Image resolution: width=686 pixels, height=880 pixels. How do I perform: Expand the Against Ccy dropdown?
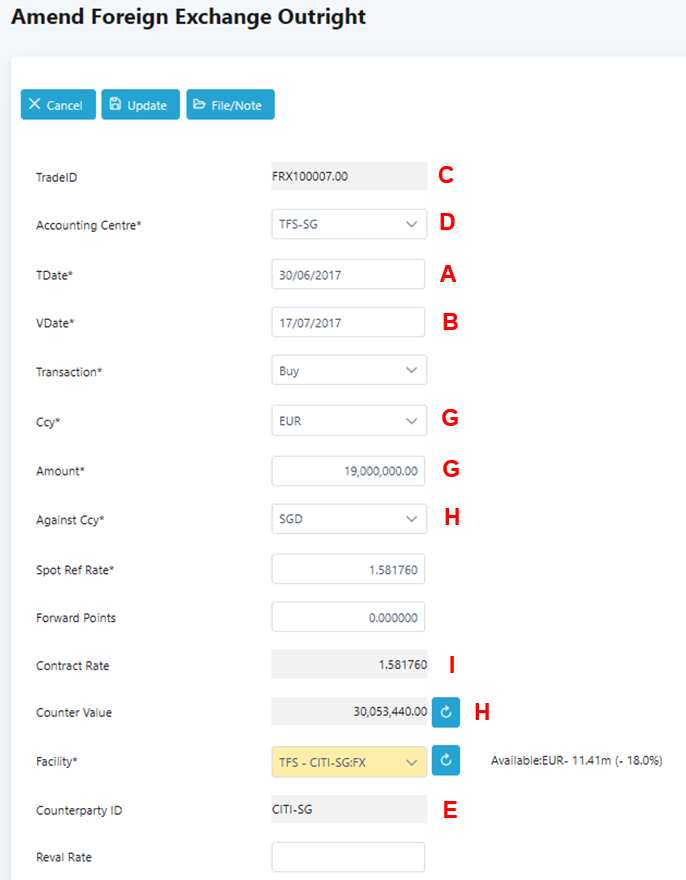[349, 519]
